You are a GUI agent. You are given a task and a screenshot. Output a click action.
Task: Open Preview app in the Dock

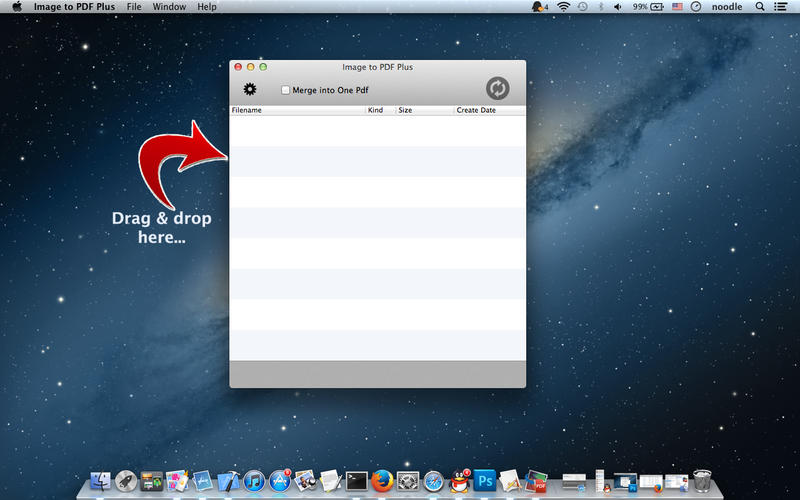point(305,481)
